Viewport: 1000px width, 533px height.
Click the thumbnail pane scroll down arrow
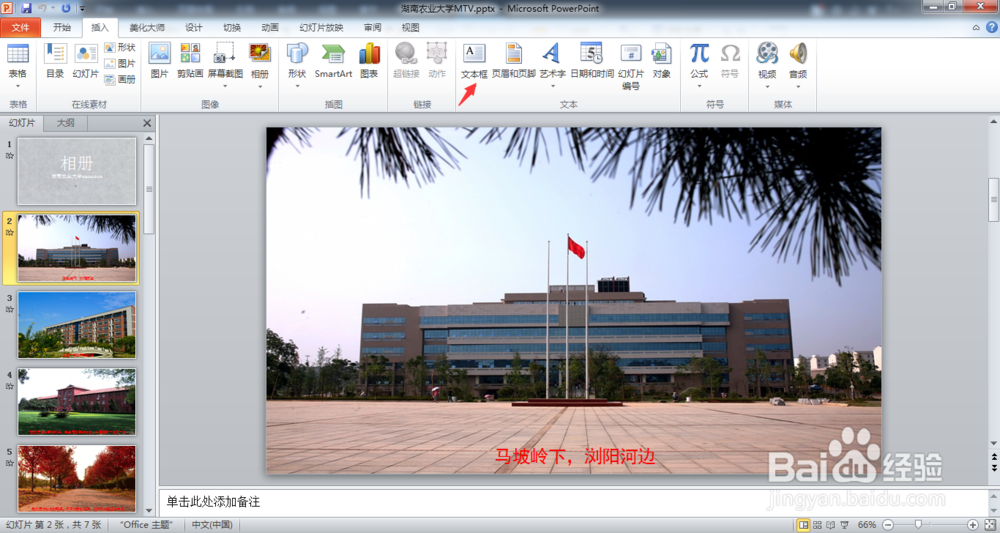point(149,510)
